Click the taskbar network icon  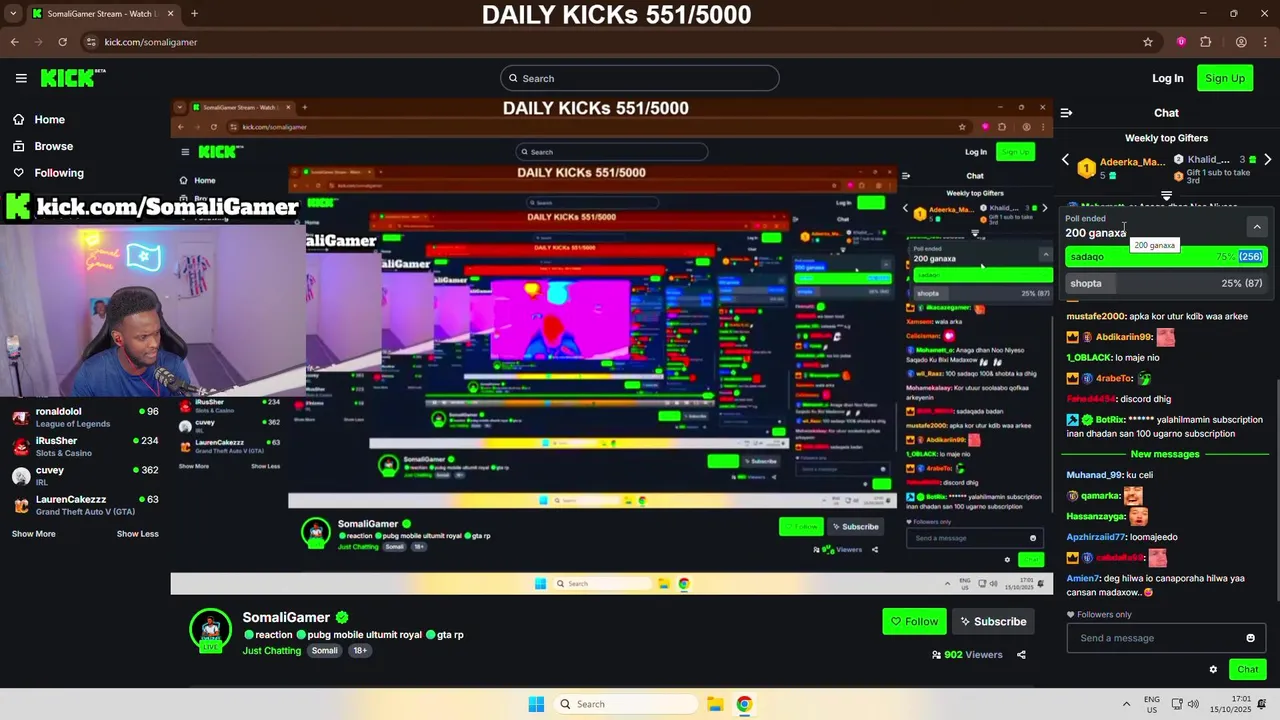click(1177, 704)
